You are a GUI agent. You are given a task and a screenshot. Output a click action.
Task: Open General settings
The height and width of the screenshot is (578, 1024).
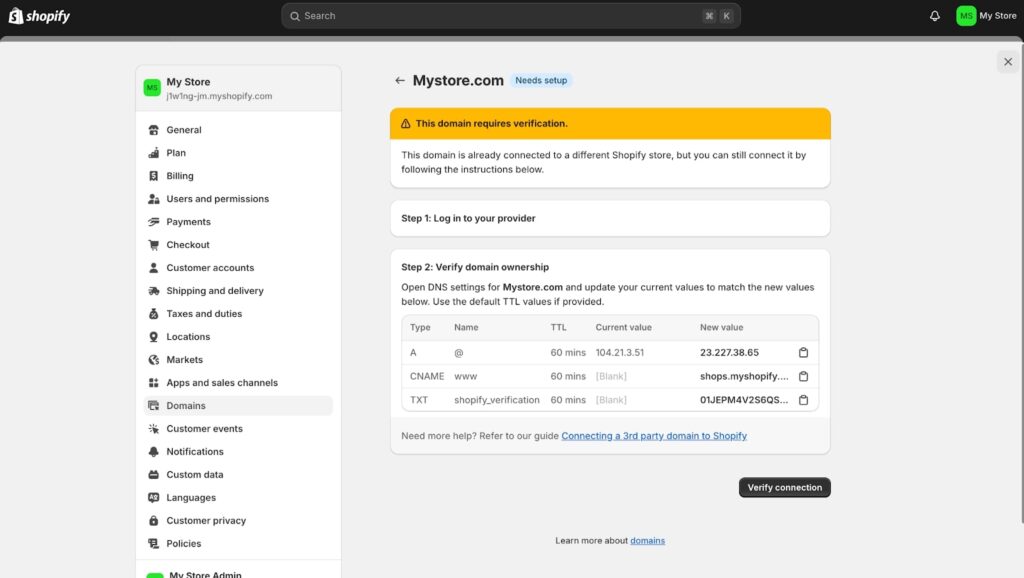pyautogui.click(x=184, y=130)
